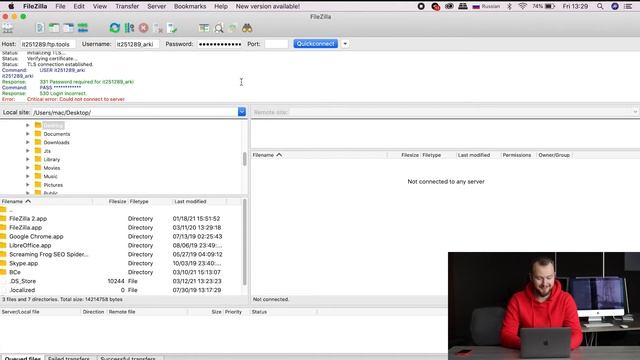Open the Apple menu
Viewport: 640px width, 360px height.
click(x=11, y=6)
